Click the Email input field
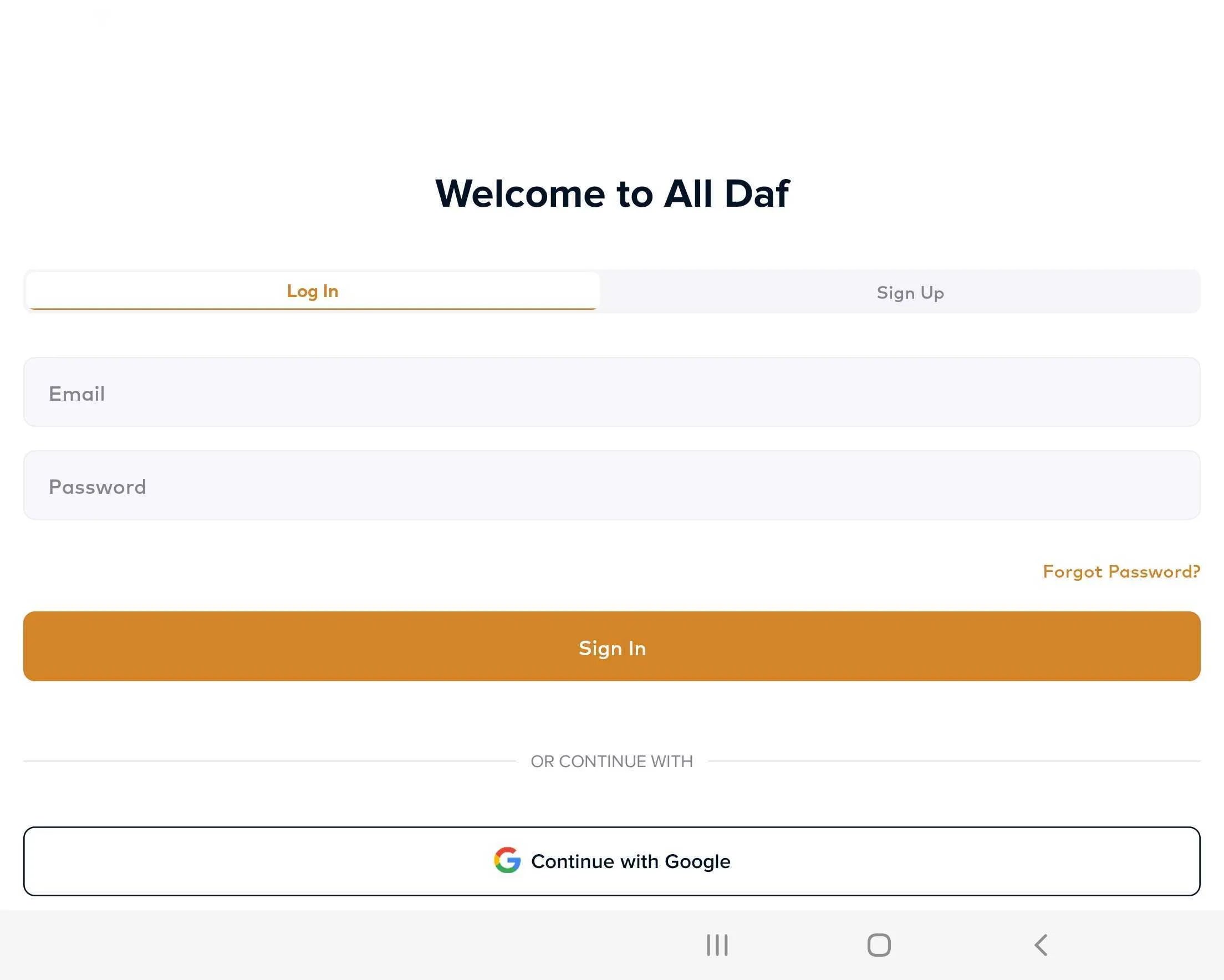This screenshot has width=1224, height=980. (612, 391)
